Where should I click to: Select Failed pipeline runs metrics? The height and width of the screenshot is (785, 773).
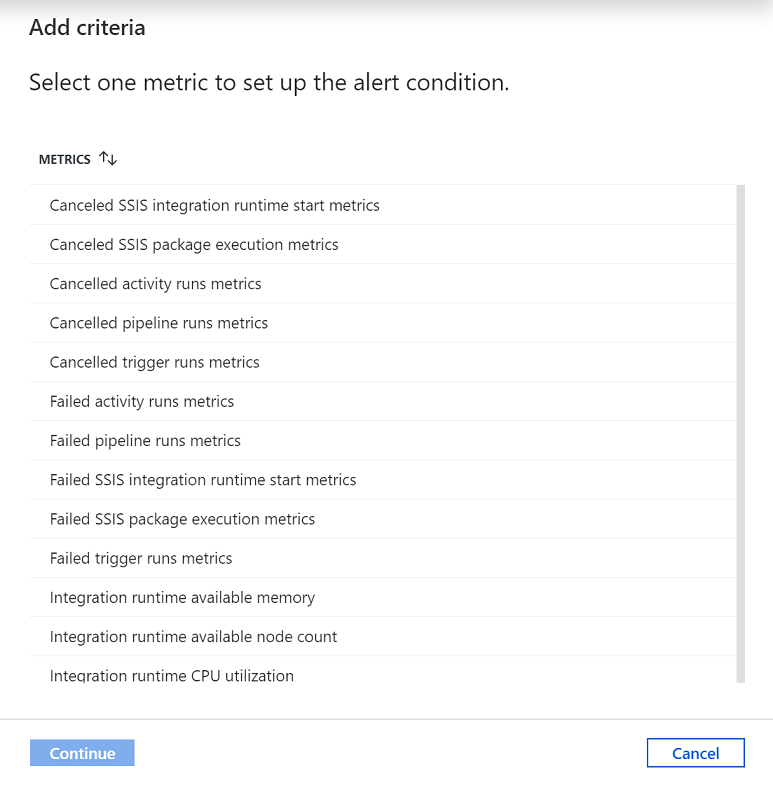pos(145,440)
